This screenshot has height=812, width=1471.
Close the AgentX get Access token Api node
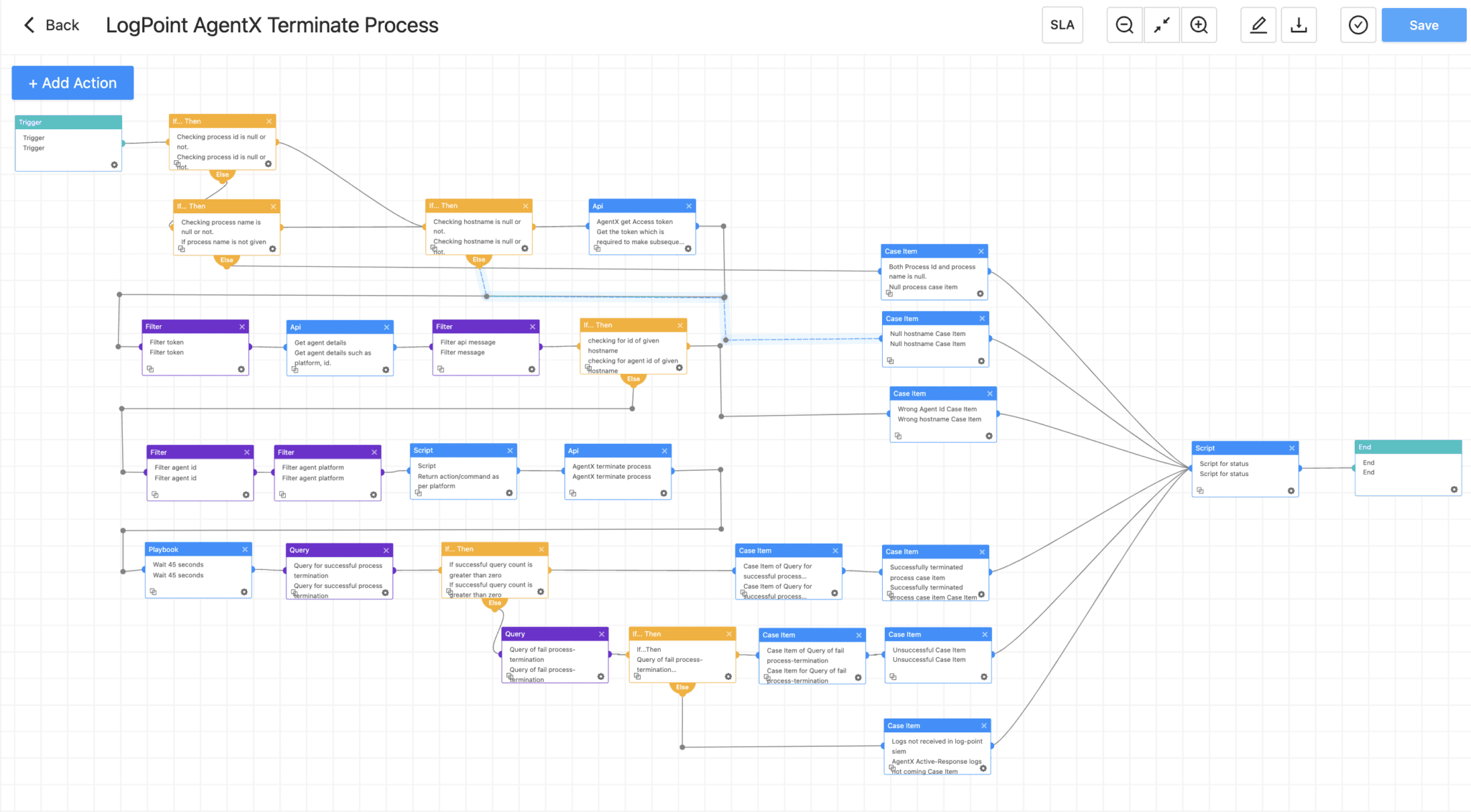coord(689,206)
